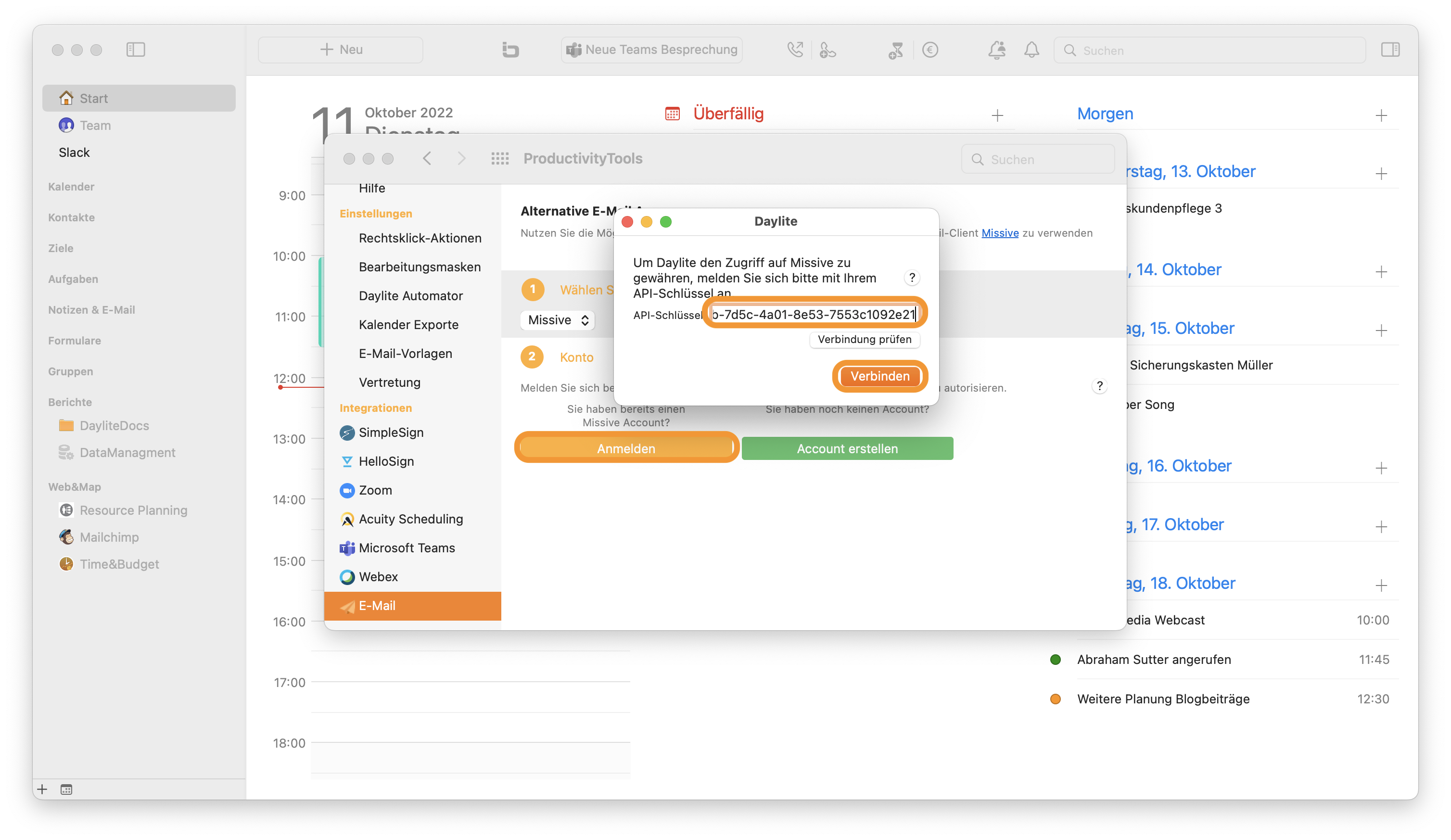The height and width of the screenshot is (840, 1451).
Task: Click into the API-Schlüssel field
Action: click(x=814, y=314)
